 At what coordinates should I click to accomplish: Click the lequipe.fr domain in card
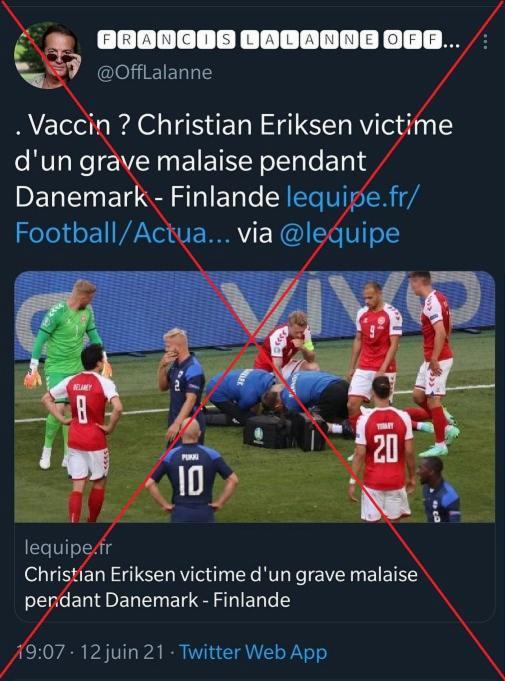tap(68, 547)
